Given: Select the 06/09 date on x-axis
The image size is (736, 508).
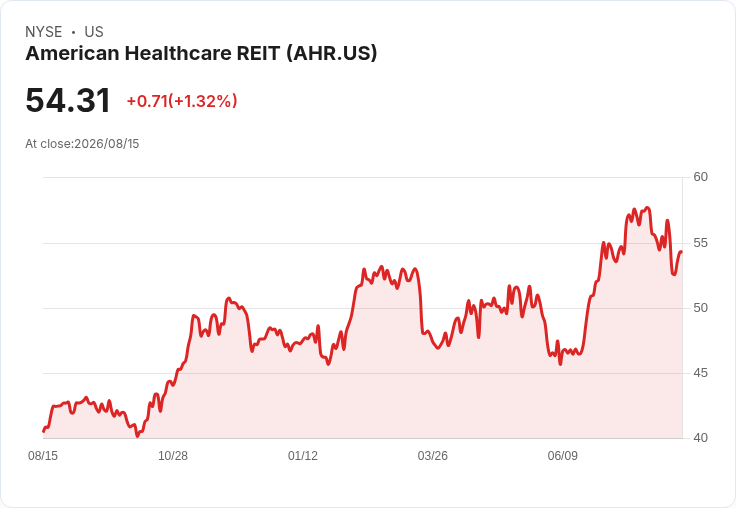Looking at the screenshot, I should (562, 456).
